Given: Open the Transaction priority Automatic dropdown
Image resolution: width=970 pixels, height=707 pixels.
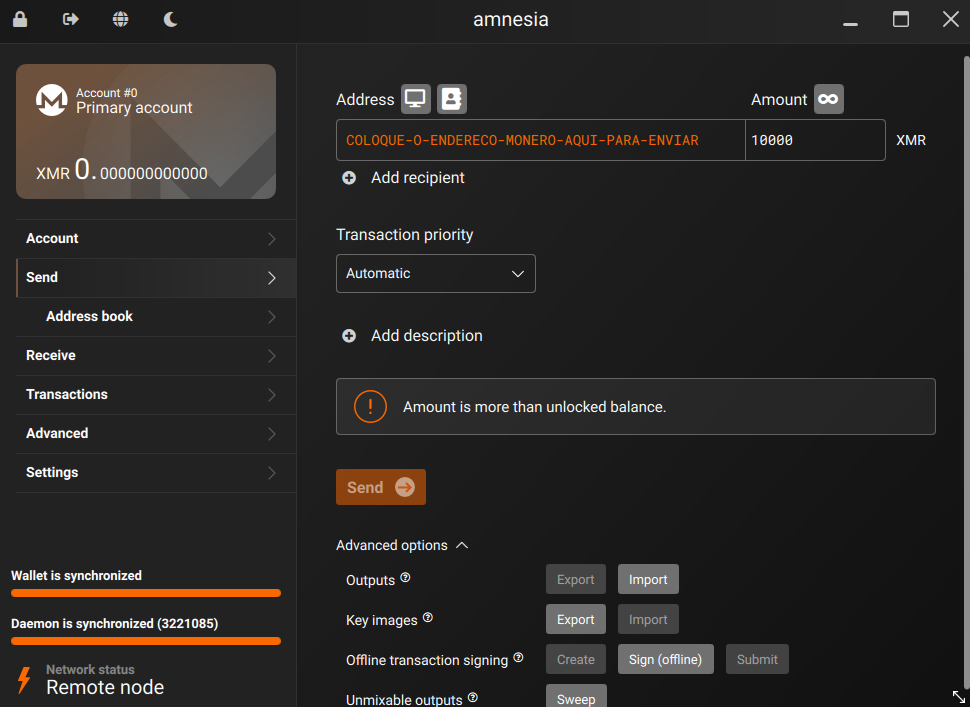Looking at the screenshot, I should pos(436,273).
